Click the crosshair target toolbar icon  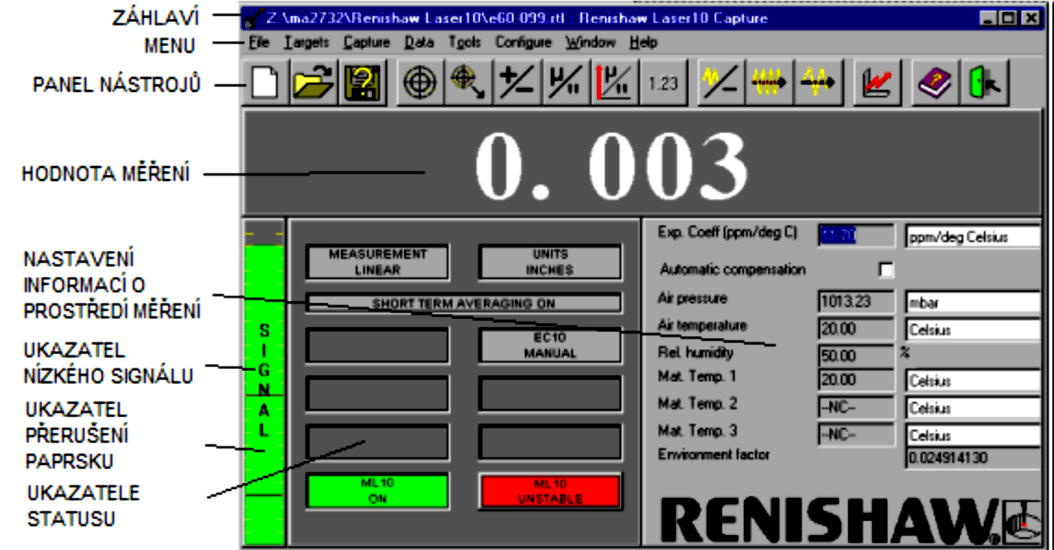point(420,83)
